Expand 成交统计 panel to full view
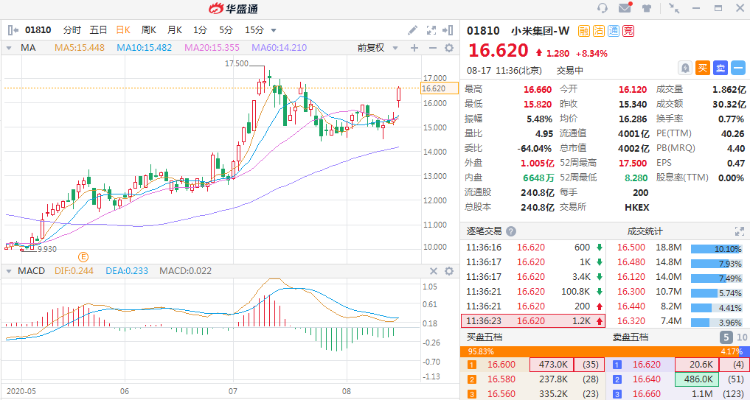This screenshot has width=750, height=400. [739, 232]
